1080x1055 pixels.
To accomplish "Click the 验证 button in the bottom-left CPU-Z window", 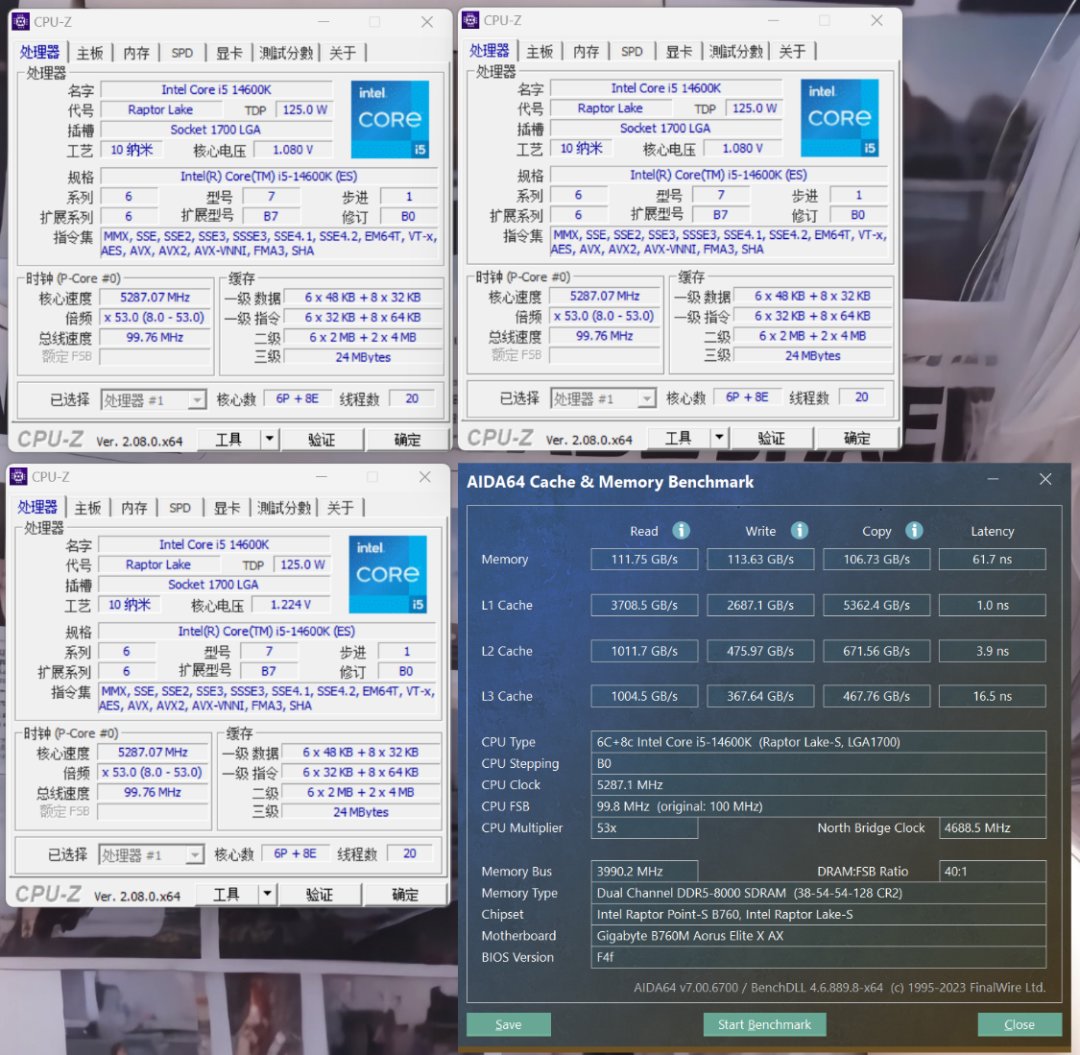I will pos(319,895).
